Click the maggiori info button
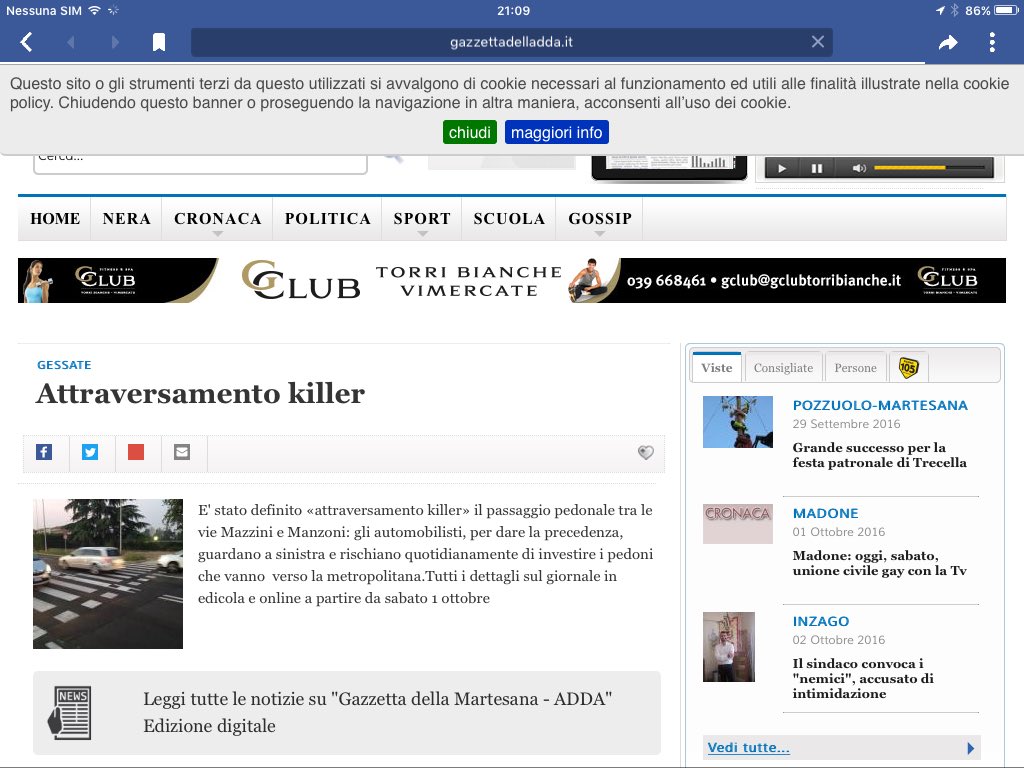 click(x=556, y=133)
